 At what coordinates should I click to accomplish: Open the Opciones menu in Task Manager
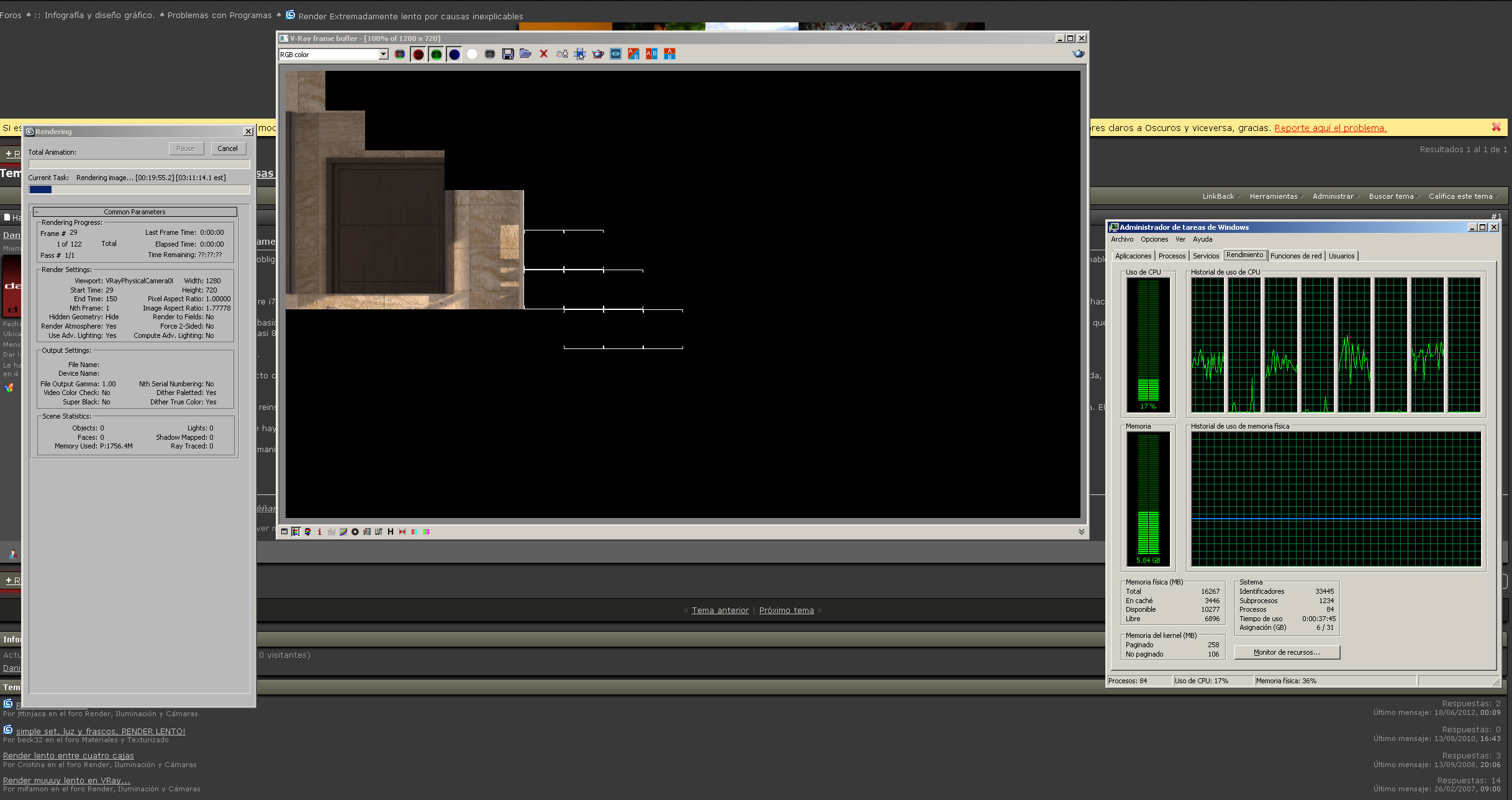tap(1154, 239)
